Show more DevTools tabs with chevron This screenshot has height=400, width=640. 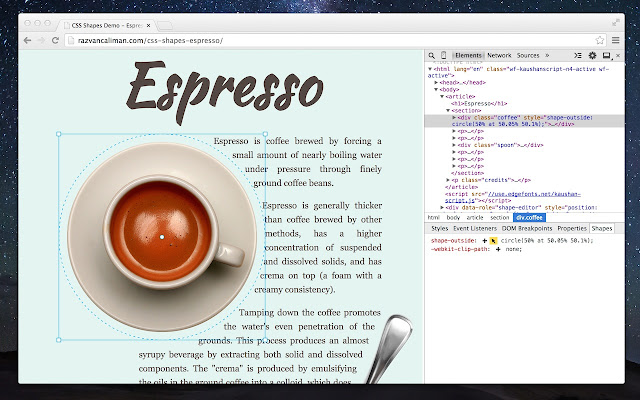pyautogui.click(x=549, y=55)
